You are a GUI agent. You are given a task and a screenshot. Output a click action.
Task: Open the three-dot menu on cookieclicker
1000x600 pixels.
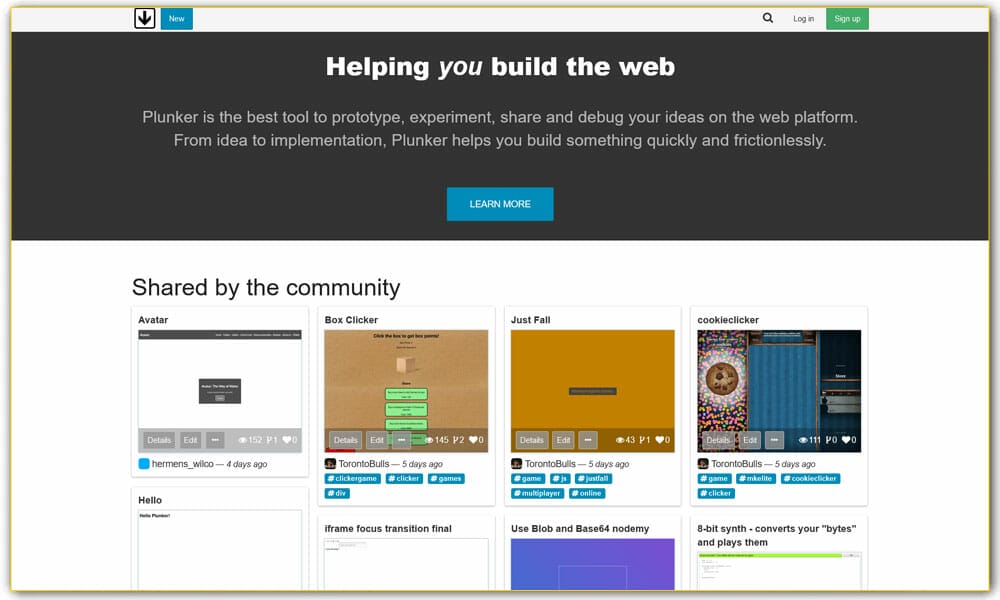click(x=774, y=440)
